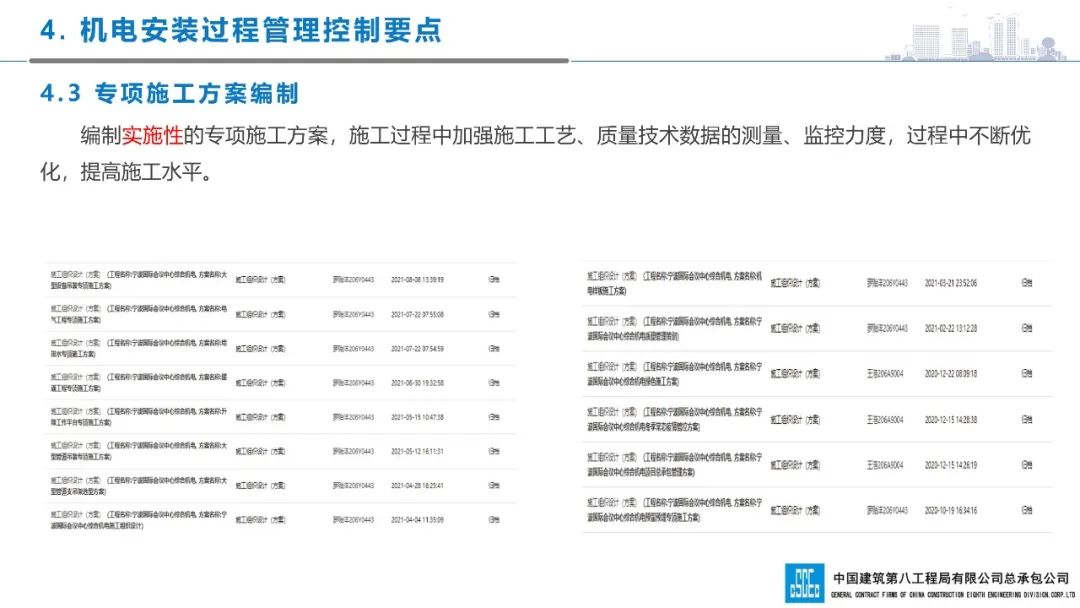This screenshot has width=1080, height=608.
Task: Click date cell '2020-12-15 14:26:19'
Action: (951, 465)
